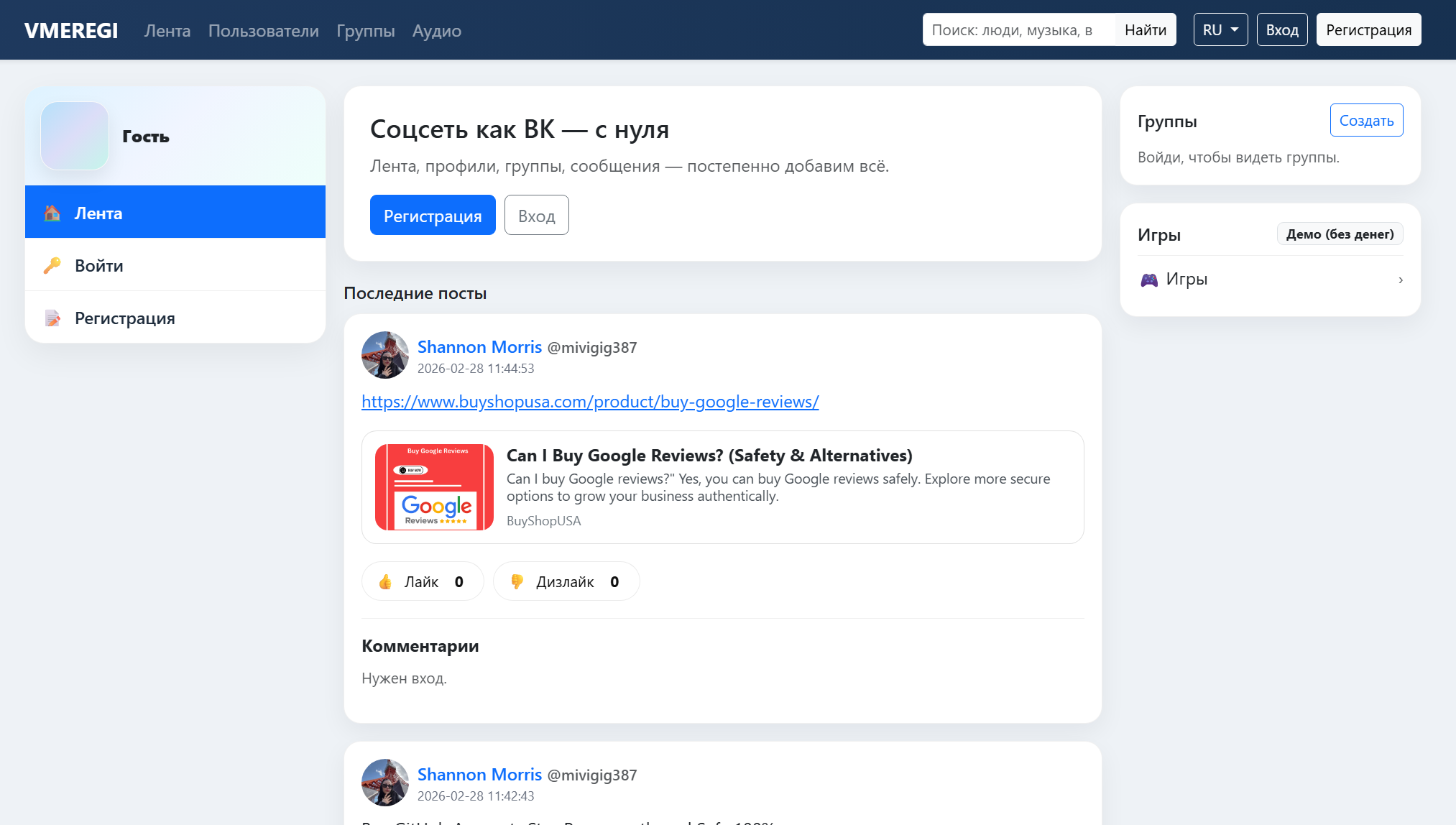Click the Найти search button
Image resolution: width=1456 pixels, height=825 pixels.
tap(1146, 29)
